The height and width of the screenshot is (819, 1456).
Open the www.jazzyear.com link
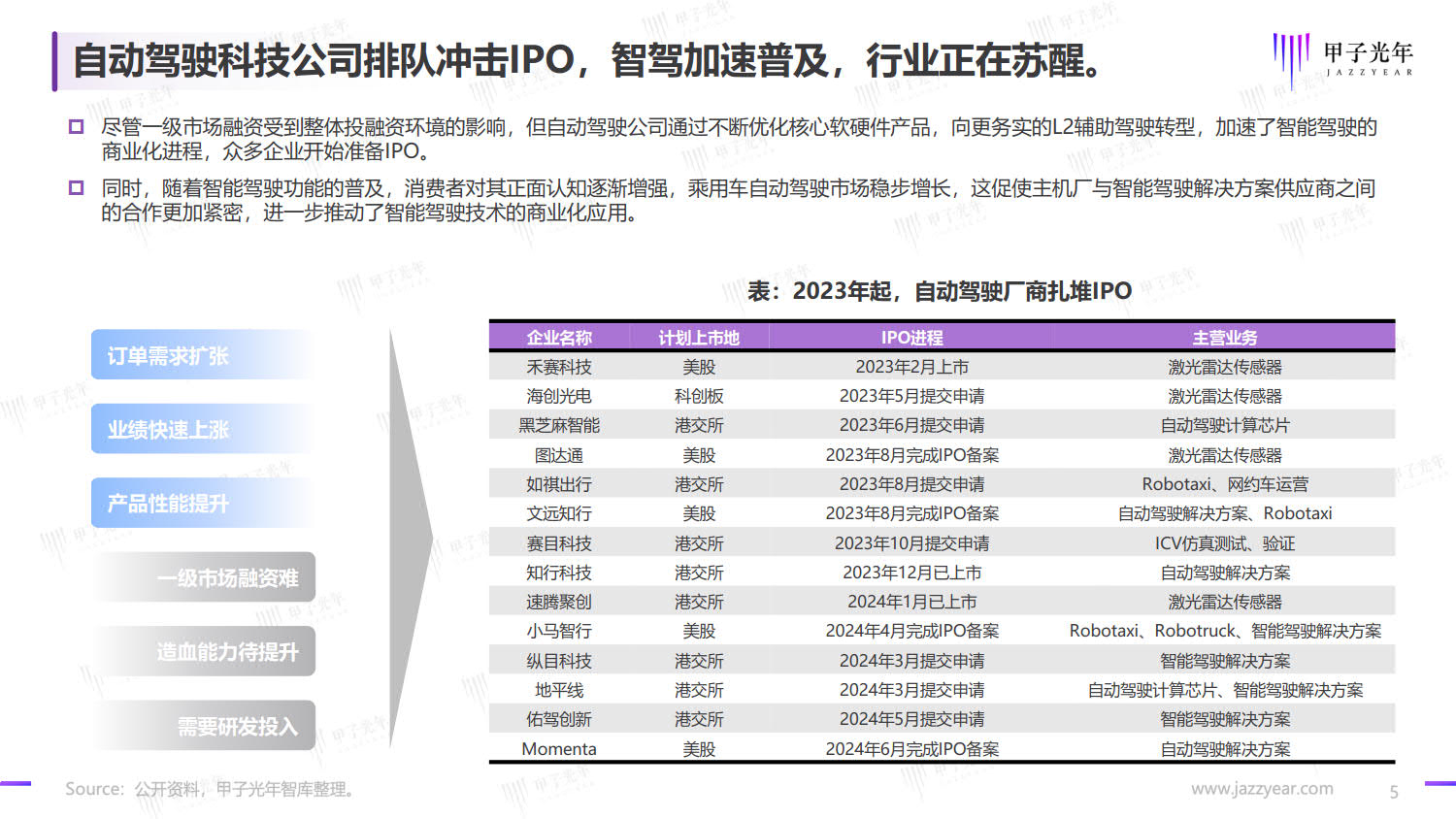1262,789
